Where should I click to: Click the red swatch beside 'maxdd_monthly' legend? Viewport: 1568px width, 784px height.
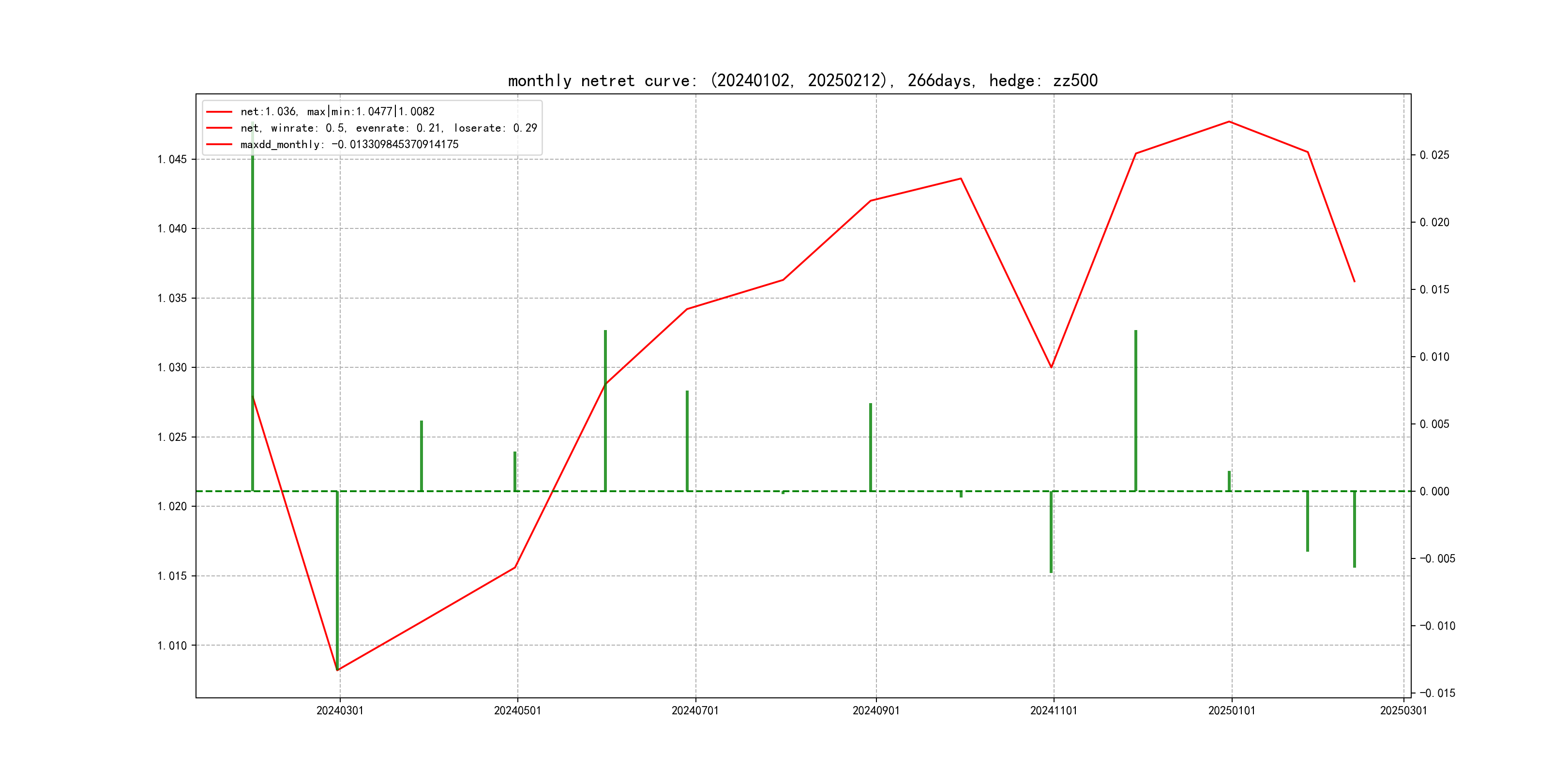[219, 144]
